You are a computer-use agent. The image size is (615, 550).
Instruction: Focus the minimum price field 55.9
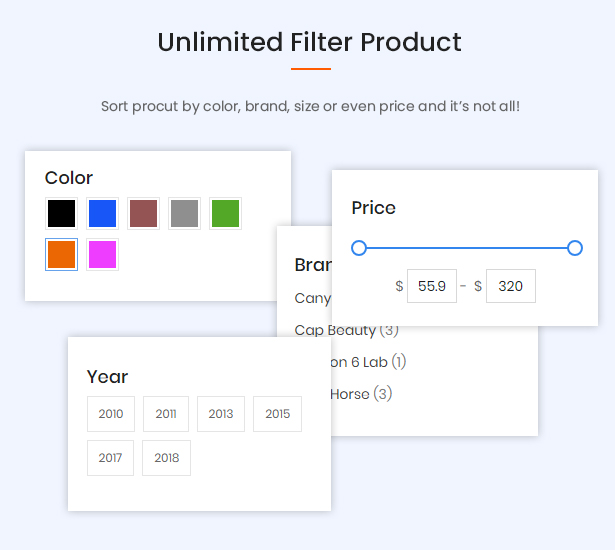pos(432,286)
